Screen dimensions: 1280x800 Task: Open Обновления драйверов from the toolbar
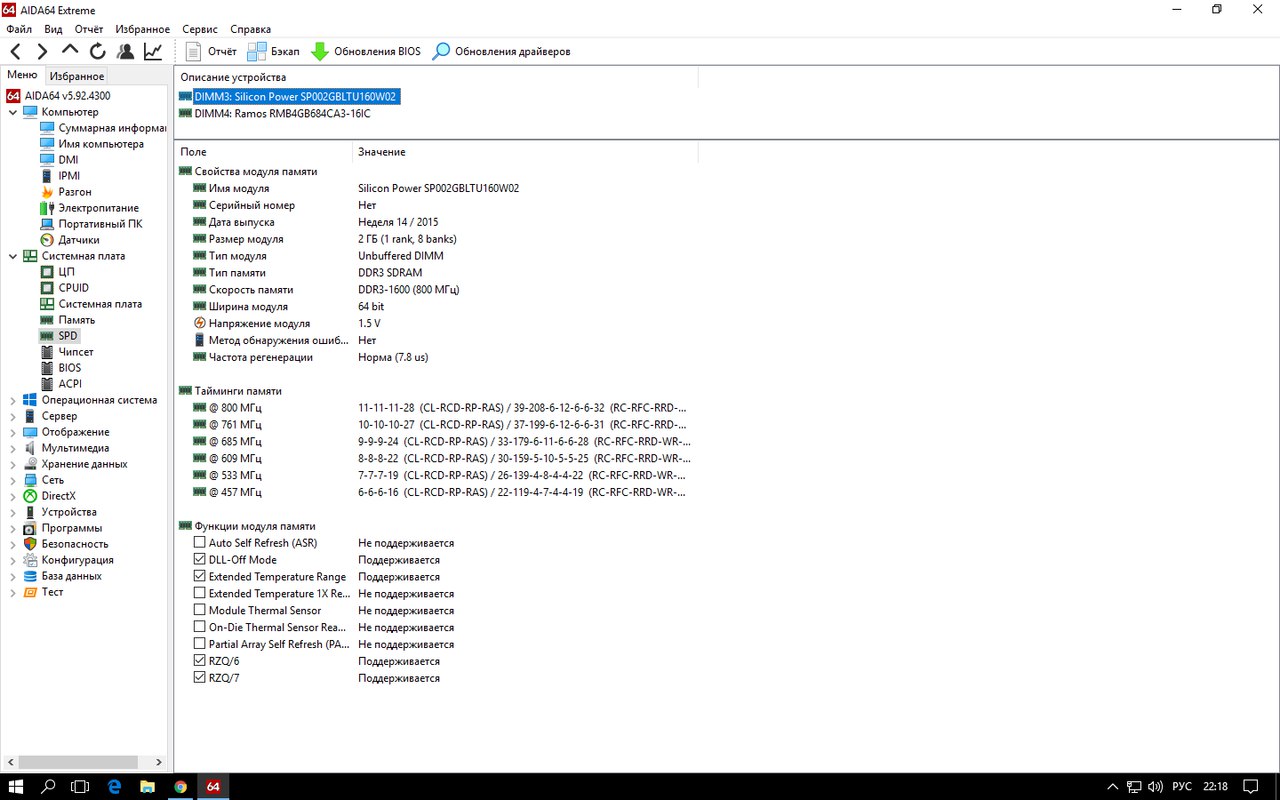(501, 51)
